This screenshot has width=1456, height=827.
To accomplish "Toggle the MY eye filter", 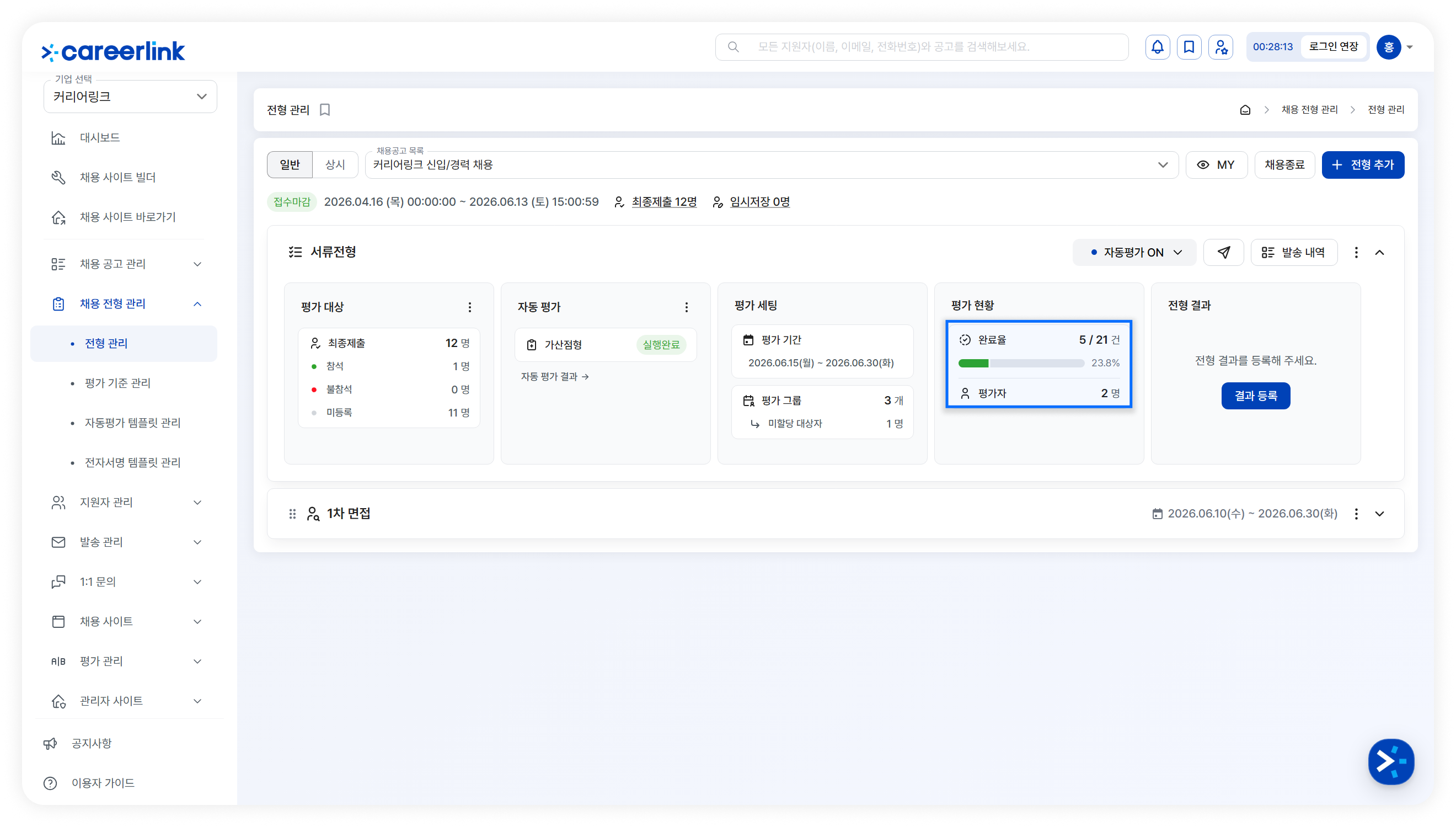I will [x=1216, y=165].
